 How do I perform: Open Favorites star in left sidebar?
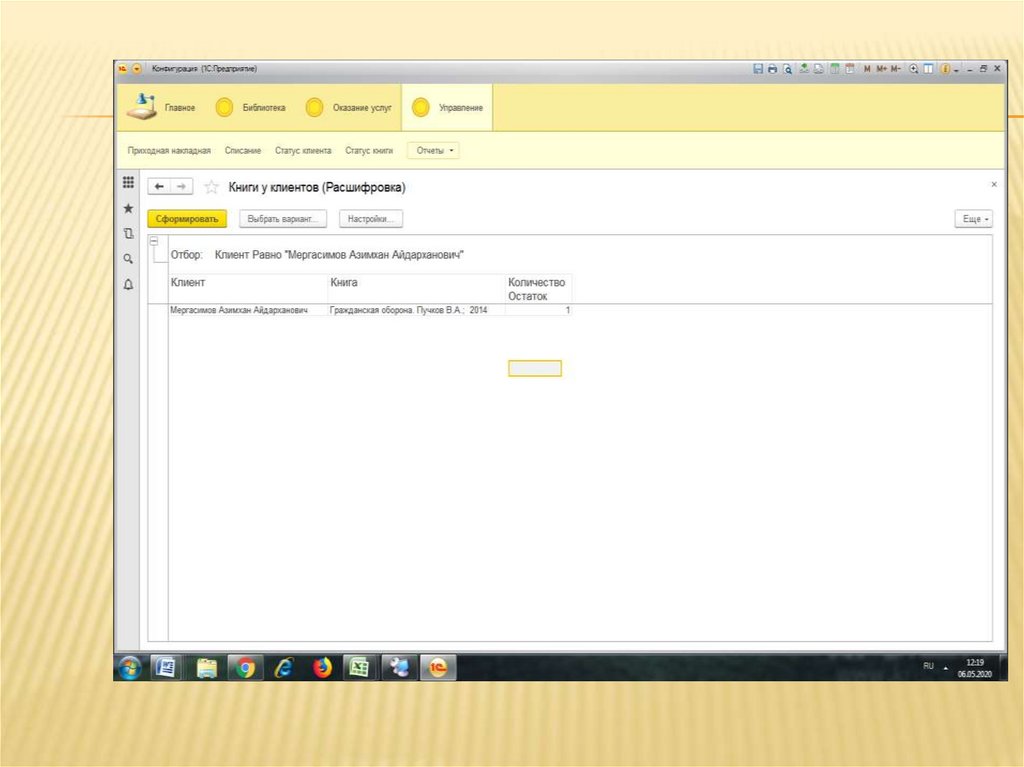128,209
